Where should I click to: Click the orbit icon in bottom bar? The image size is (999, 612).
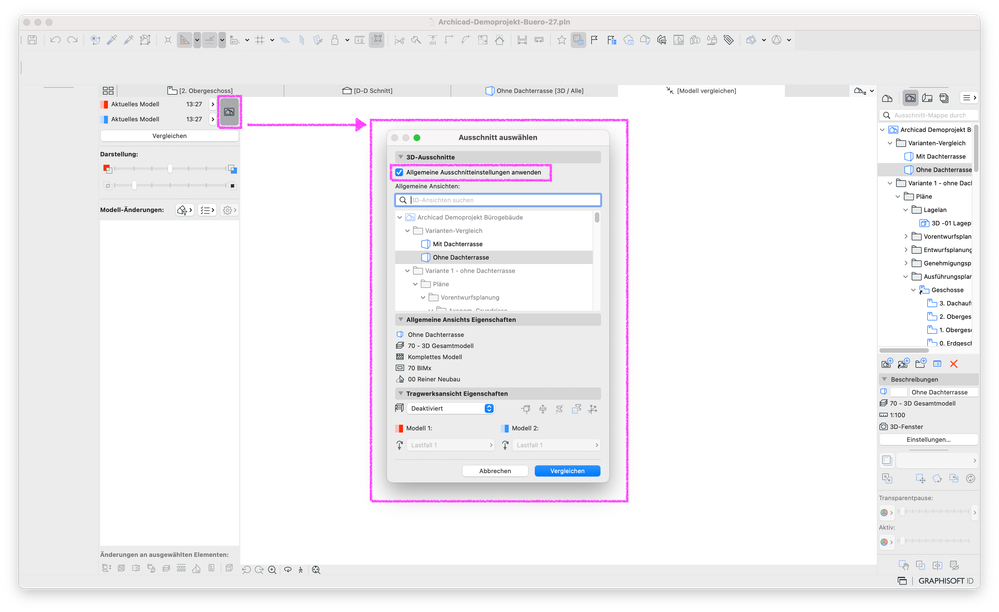point(288,570)
